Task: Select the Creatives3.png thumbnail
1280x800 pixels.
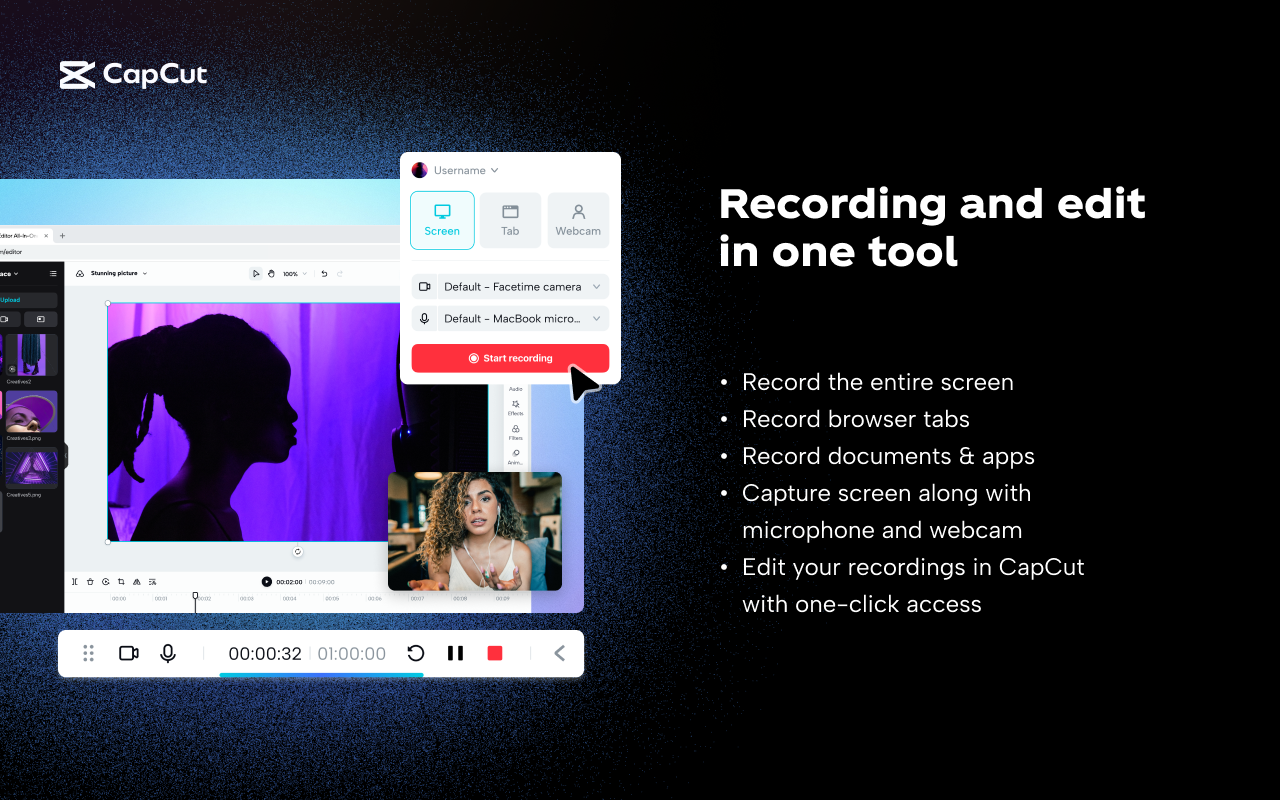Action: [31, 410]
